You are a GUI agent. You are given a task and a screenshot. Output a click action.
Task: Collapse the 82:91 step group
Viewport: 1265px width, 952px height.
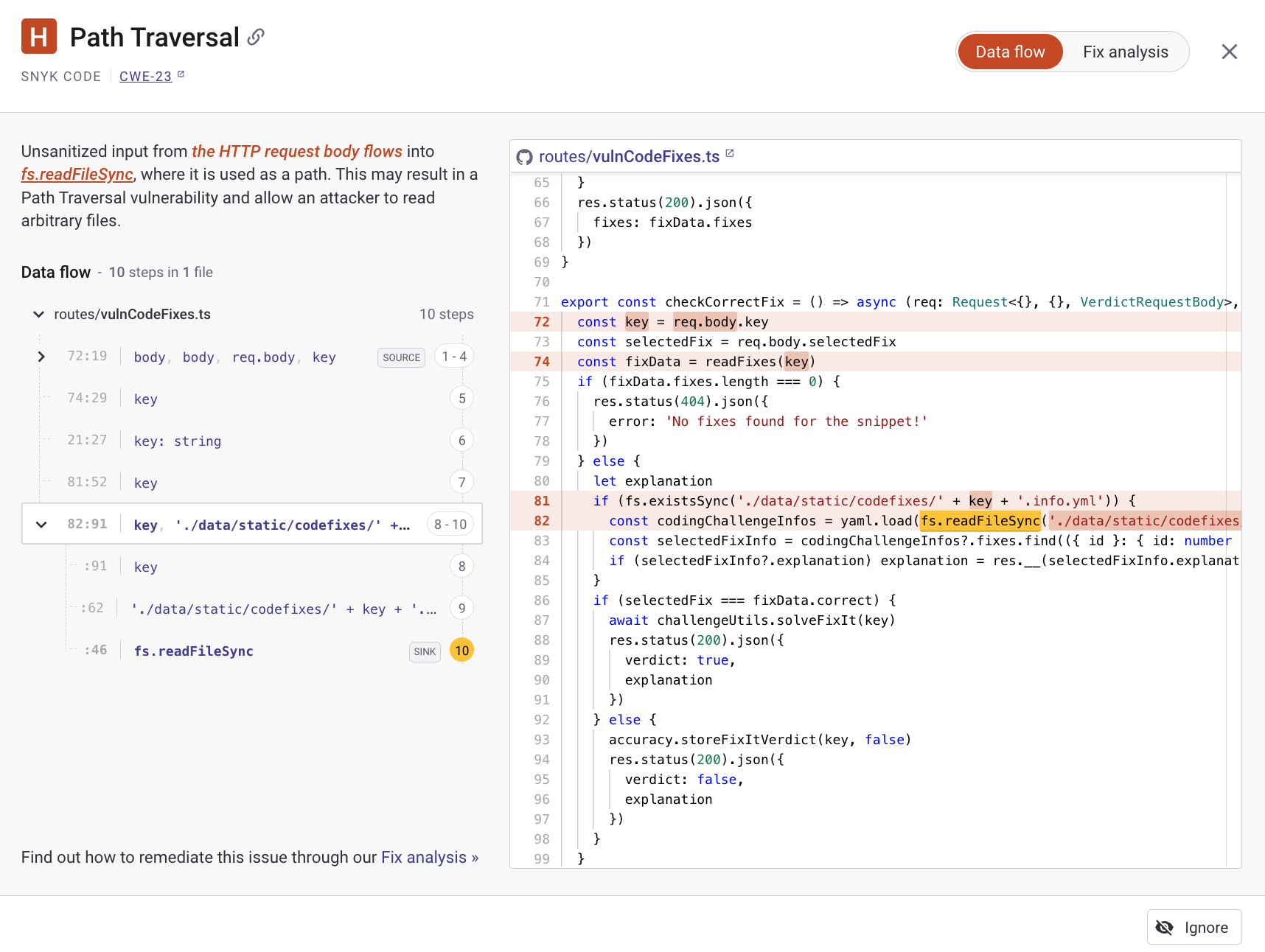click(41, 524)
